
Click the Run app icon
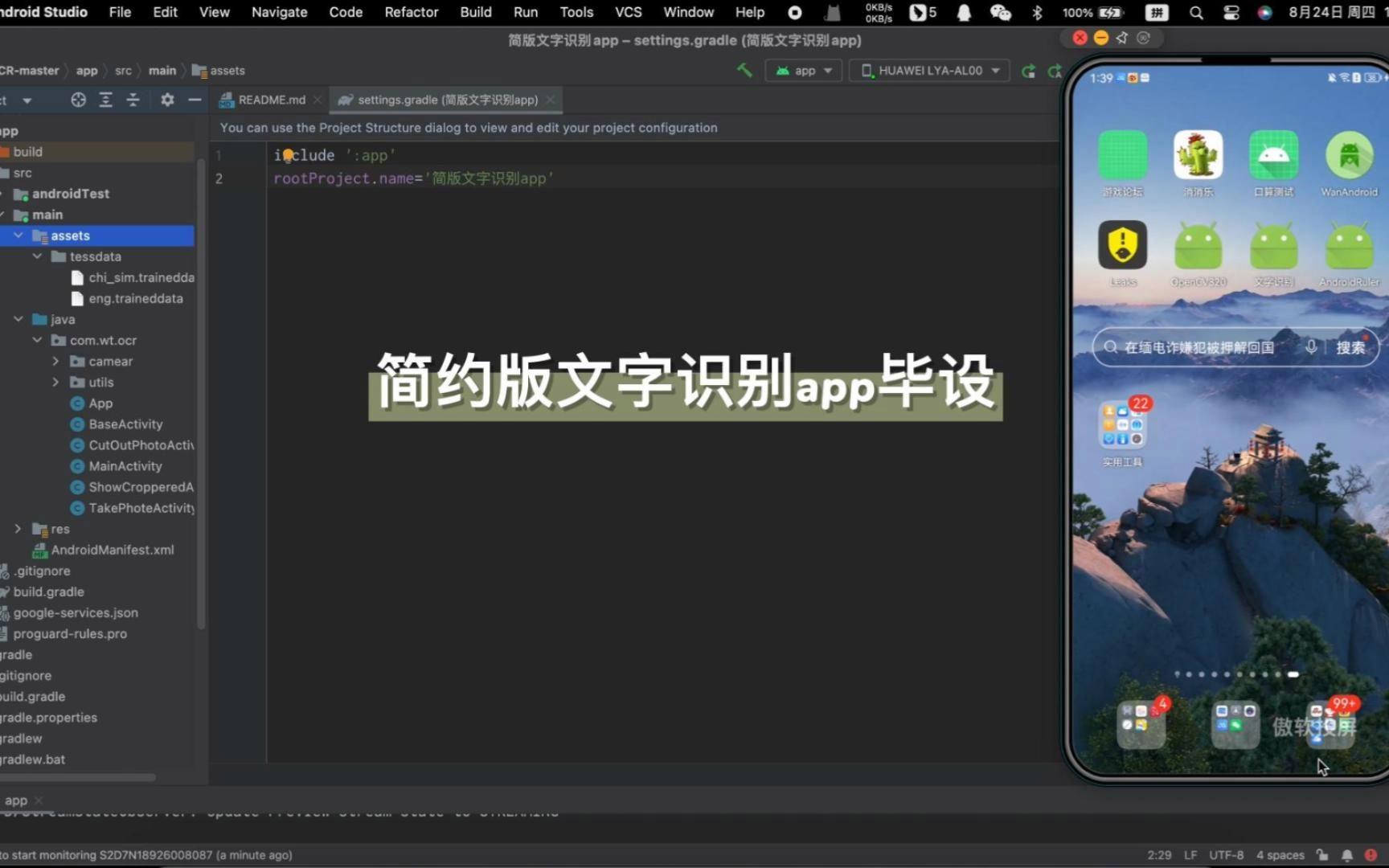point(1028,71)
